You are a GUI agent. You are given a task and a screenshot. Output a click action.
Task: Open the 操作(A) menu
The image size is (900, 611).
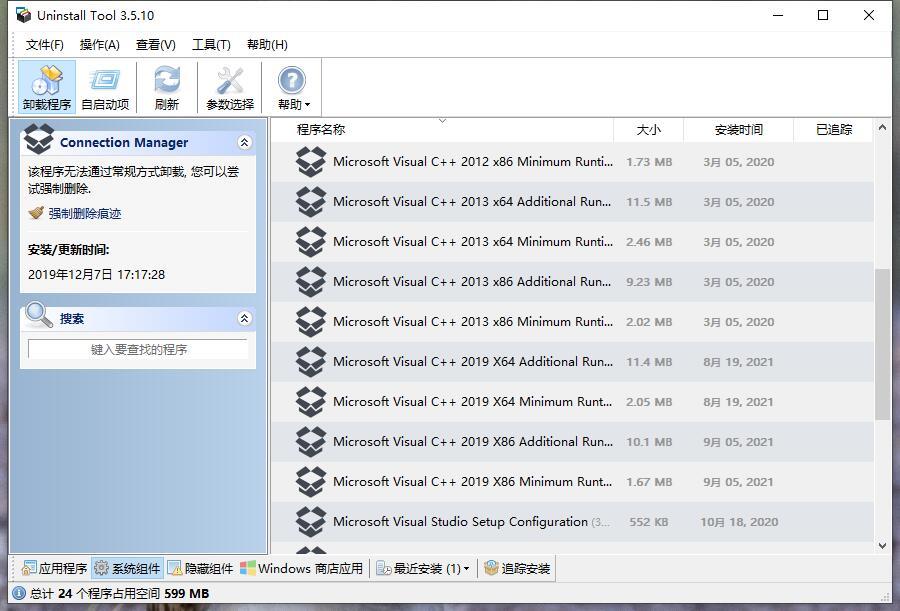click(99, 44)
